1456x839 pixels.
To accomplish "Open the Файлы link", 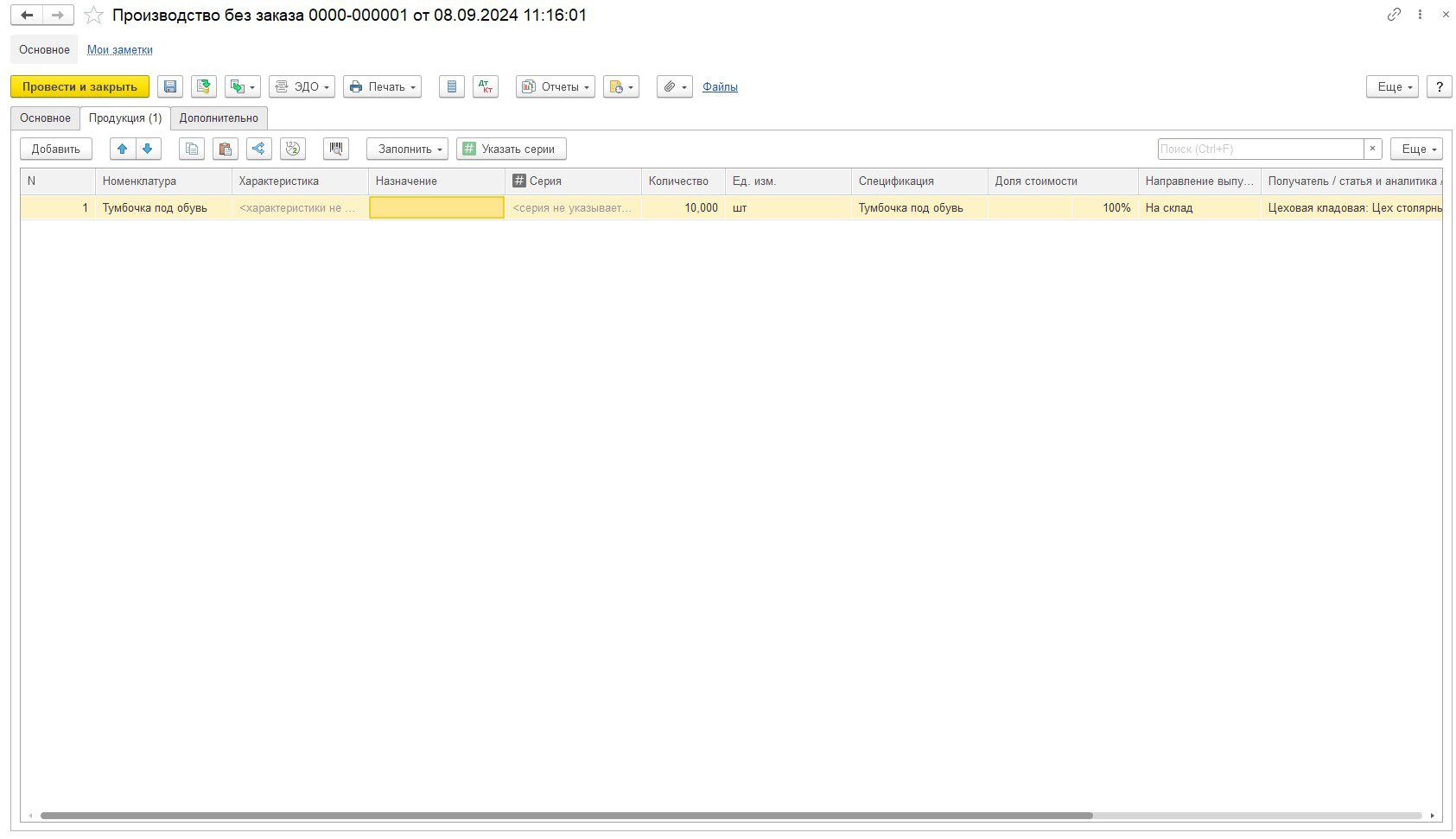I will pos(720,86).
